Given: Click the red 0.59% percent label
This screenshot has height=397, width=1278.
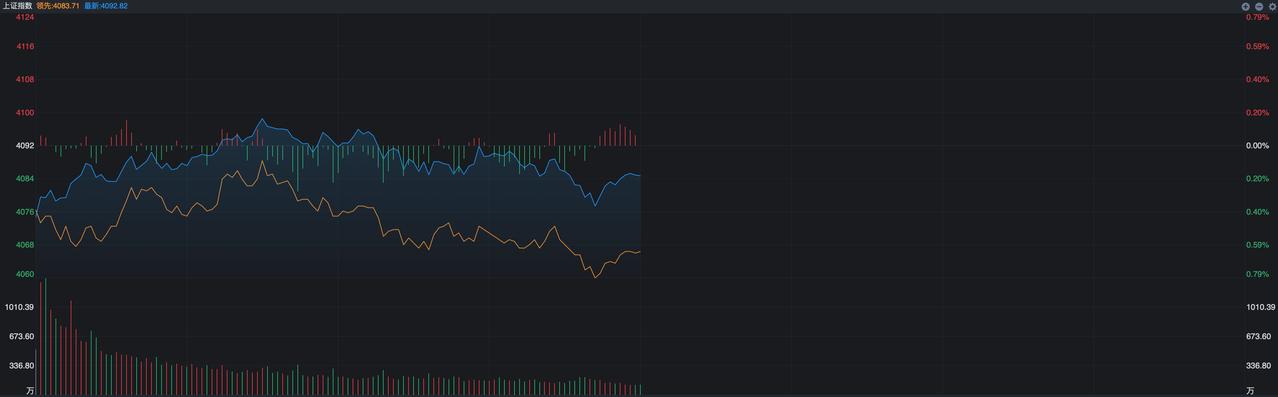Looking at the screenshot, I should 1258,47.
